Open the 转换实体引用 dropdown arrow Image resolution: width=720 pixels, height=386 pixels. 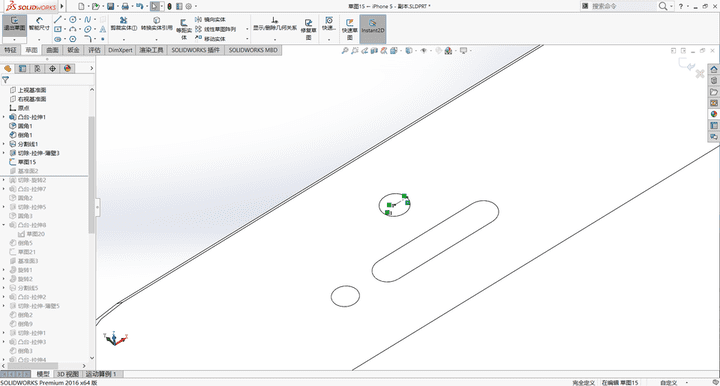[x=157, y=39]
